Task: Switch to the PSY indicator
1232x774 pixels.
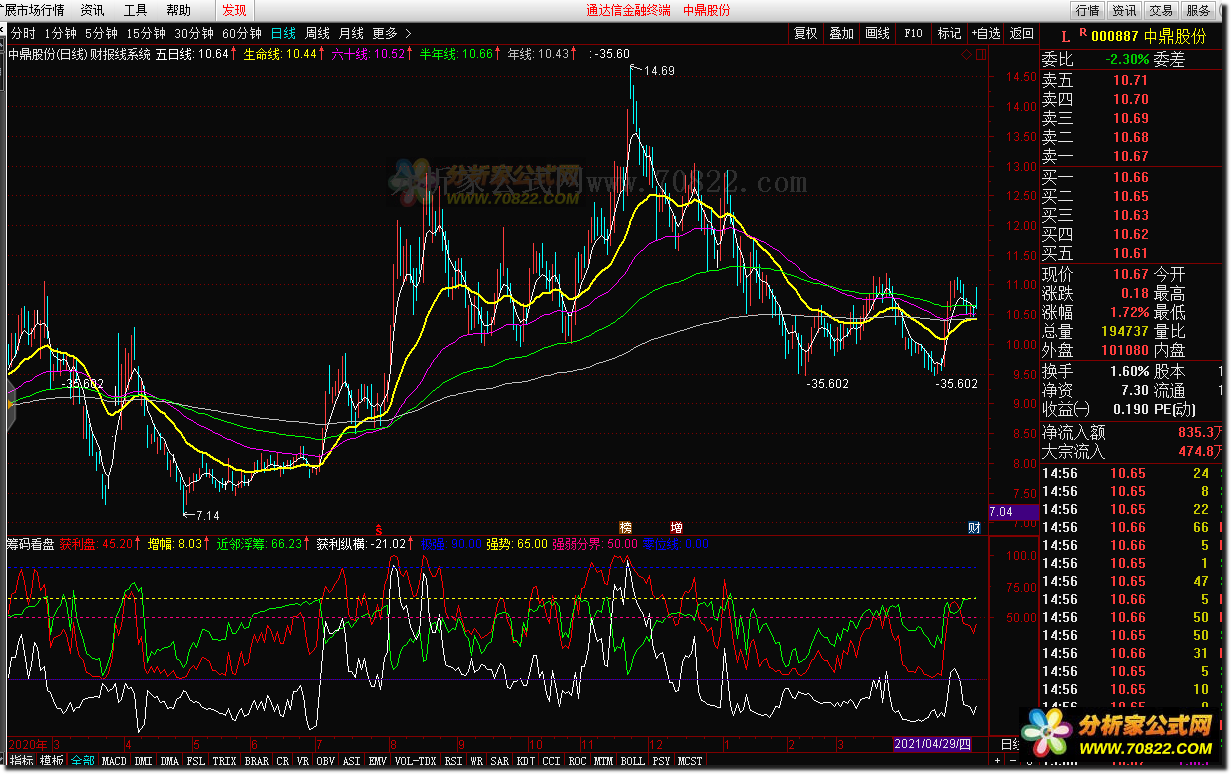Action: coord(661,761)
